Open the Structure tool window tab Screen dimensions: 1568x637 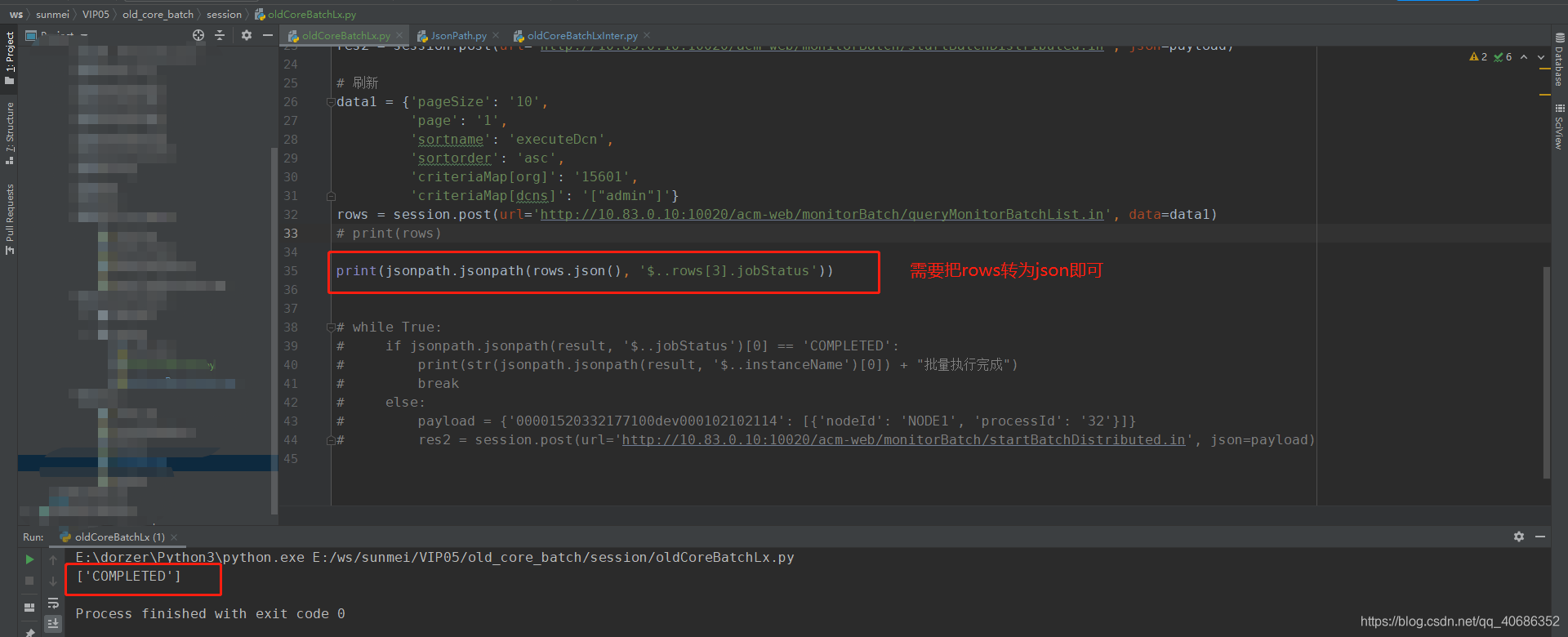(10, 132)
